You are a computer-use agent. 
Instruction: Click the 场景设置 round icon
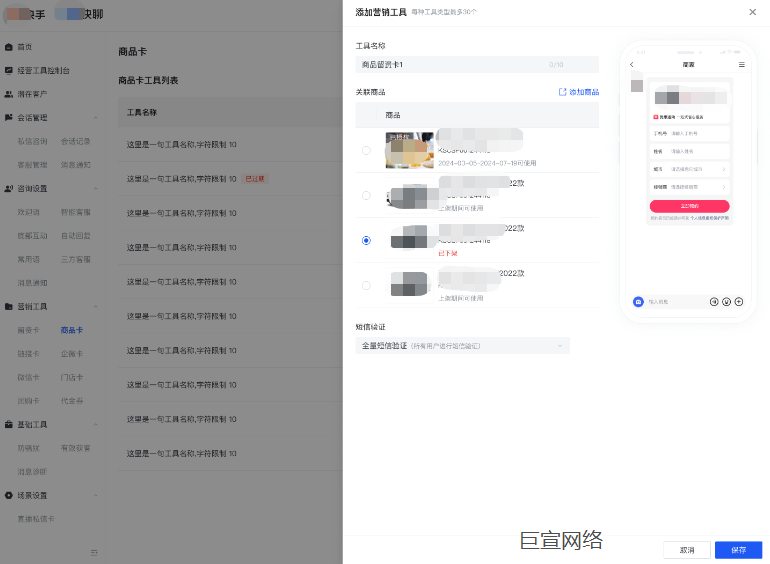8,495
